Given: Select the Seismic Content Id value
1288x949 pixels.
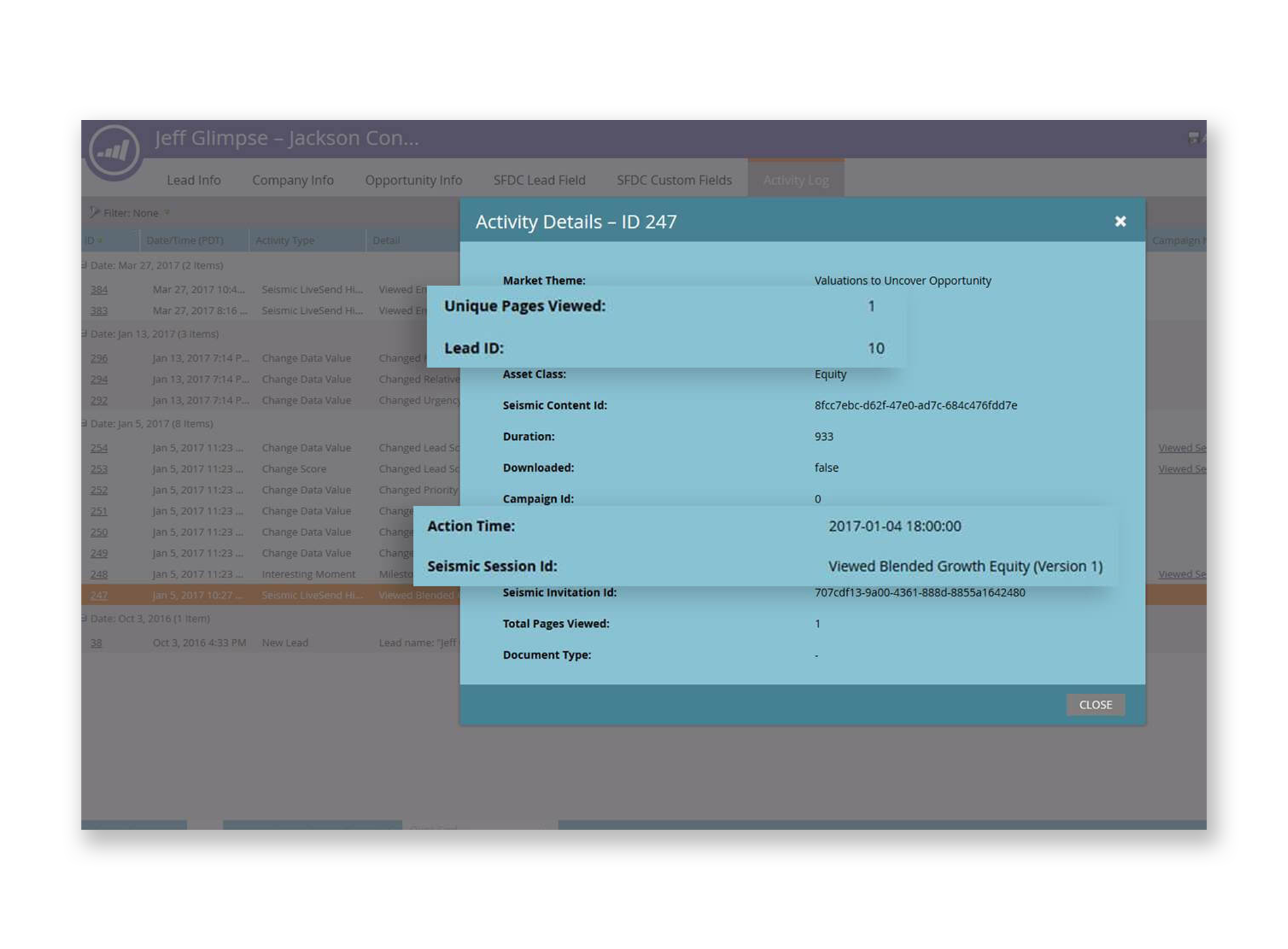Looking at the screenshot, I should click(x=916, y=405).
